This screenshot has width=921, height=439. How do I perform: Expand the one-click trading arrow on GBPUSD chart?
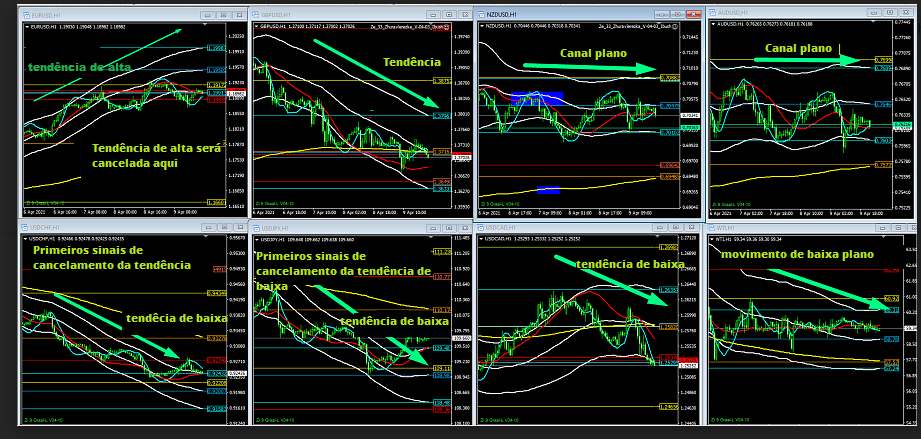[256, 26]
